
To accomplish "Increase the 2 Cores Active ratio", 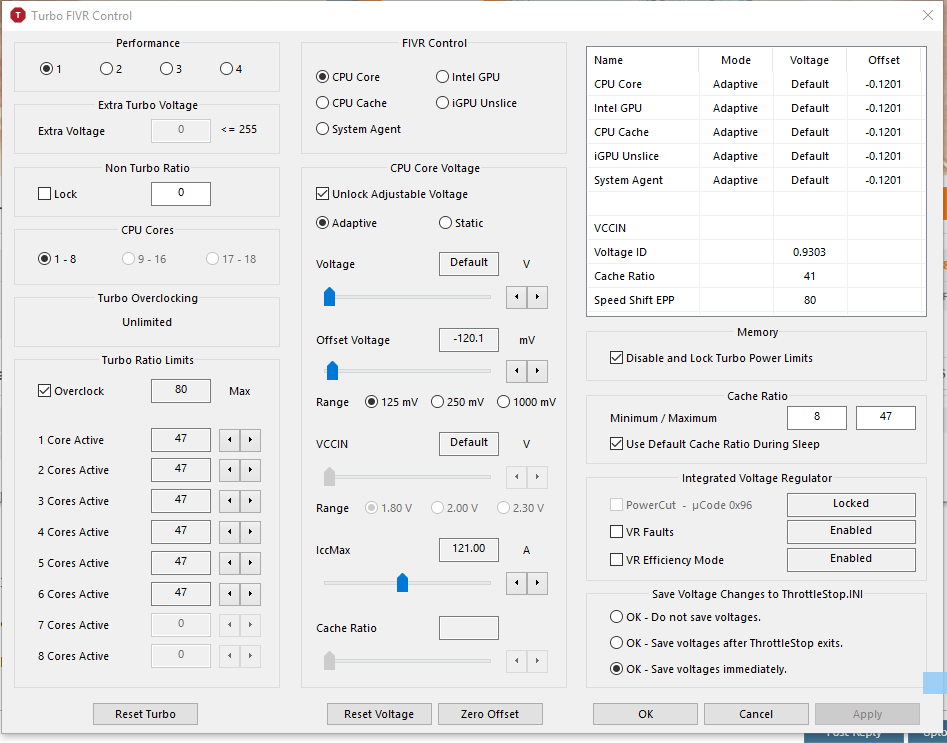I will pos(250,470).
